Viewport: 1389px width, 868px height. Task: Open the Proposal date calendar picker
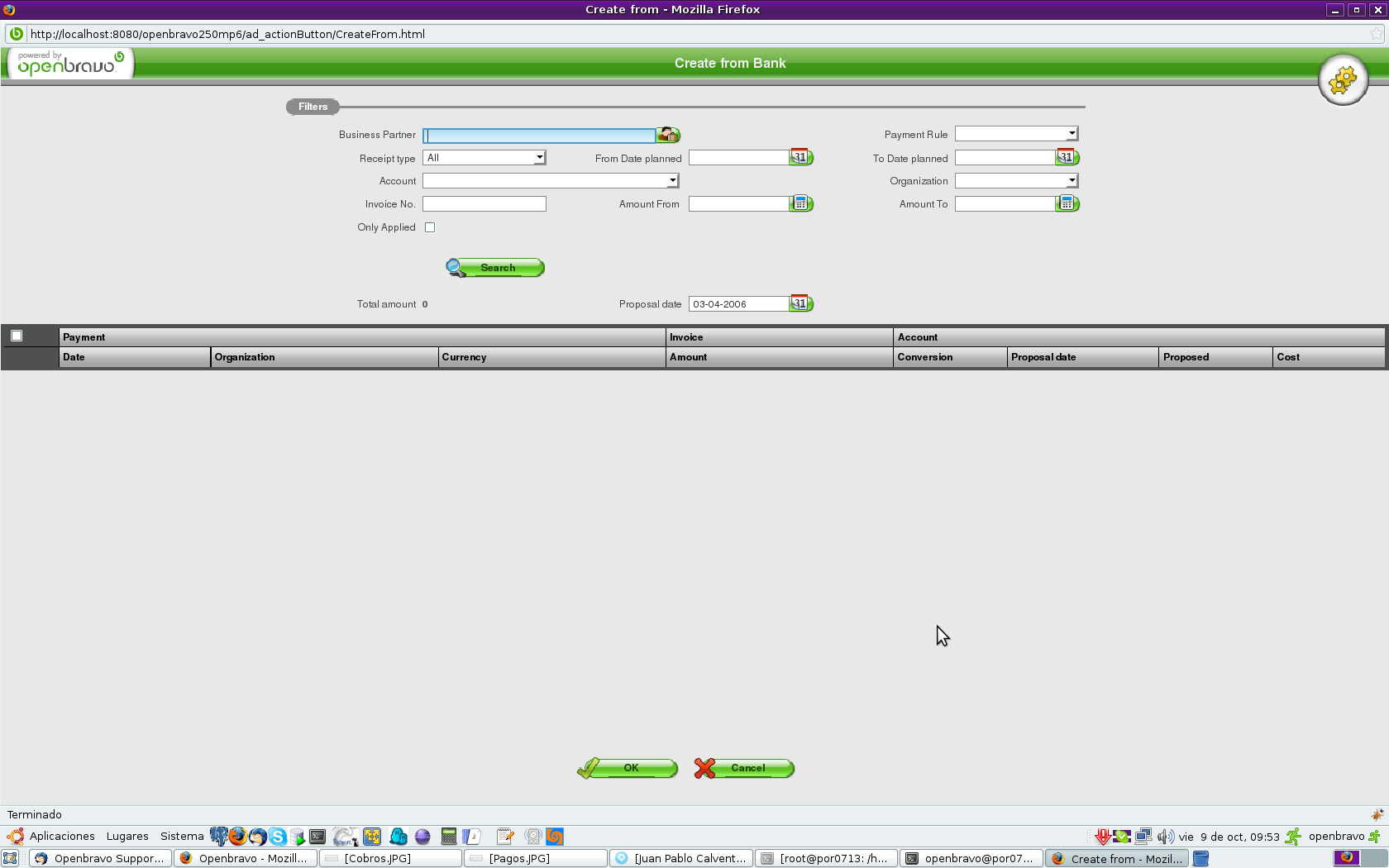(800, 303)
